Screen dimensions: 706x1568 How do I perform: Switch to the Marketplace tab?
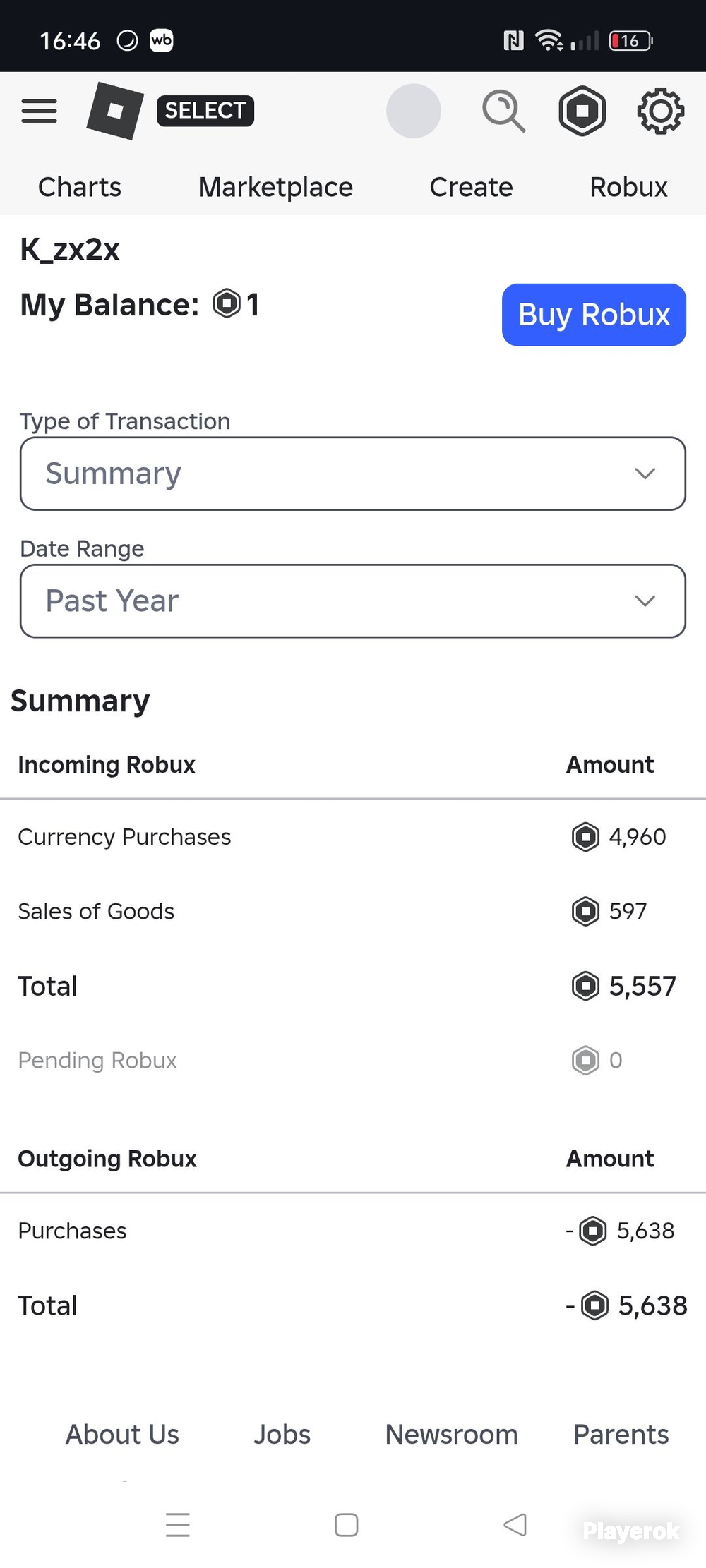(x=275, y=187)
